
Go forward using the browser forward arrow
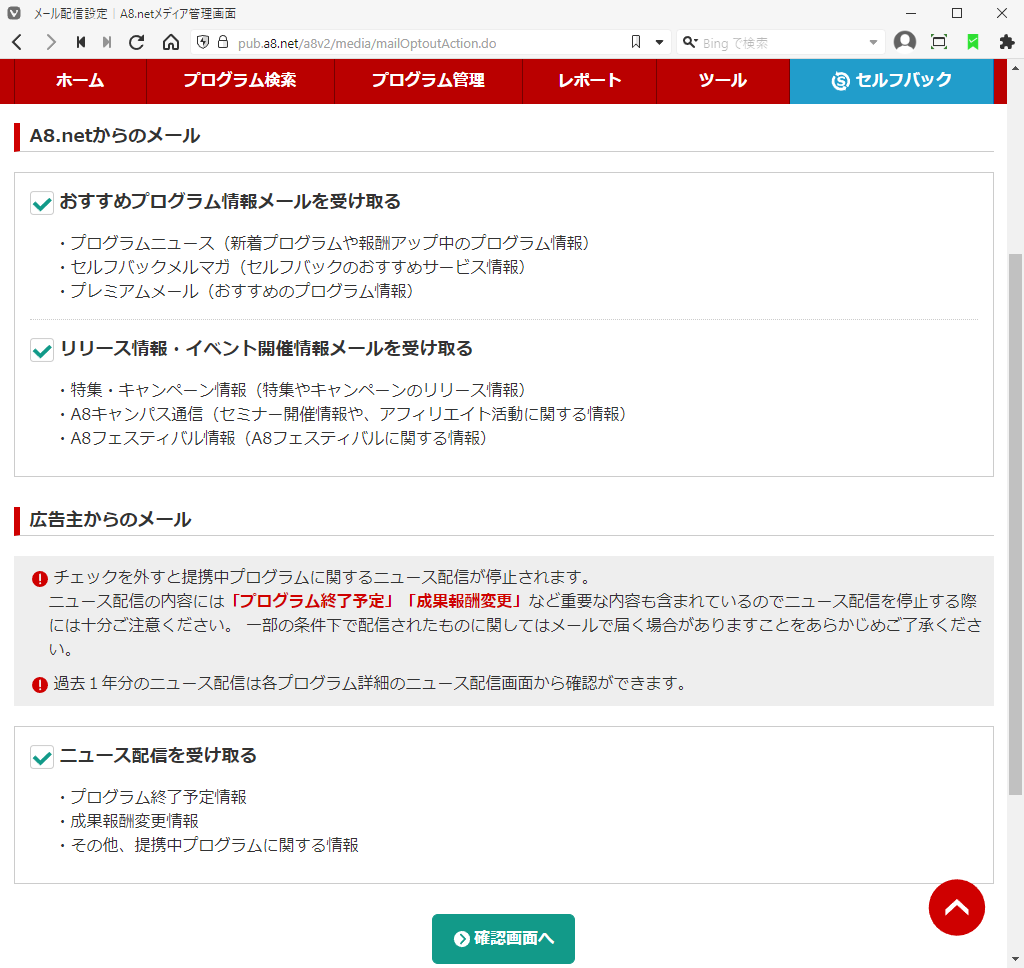[50, 42]
